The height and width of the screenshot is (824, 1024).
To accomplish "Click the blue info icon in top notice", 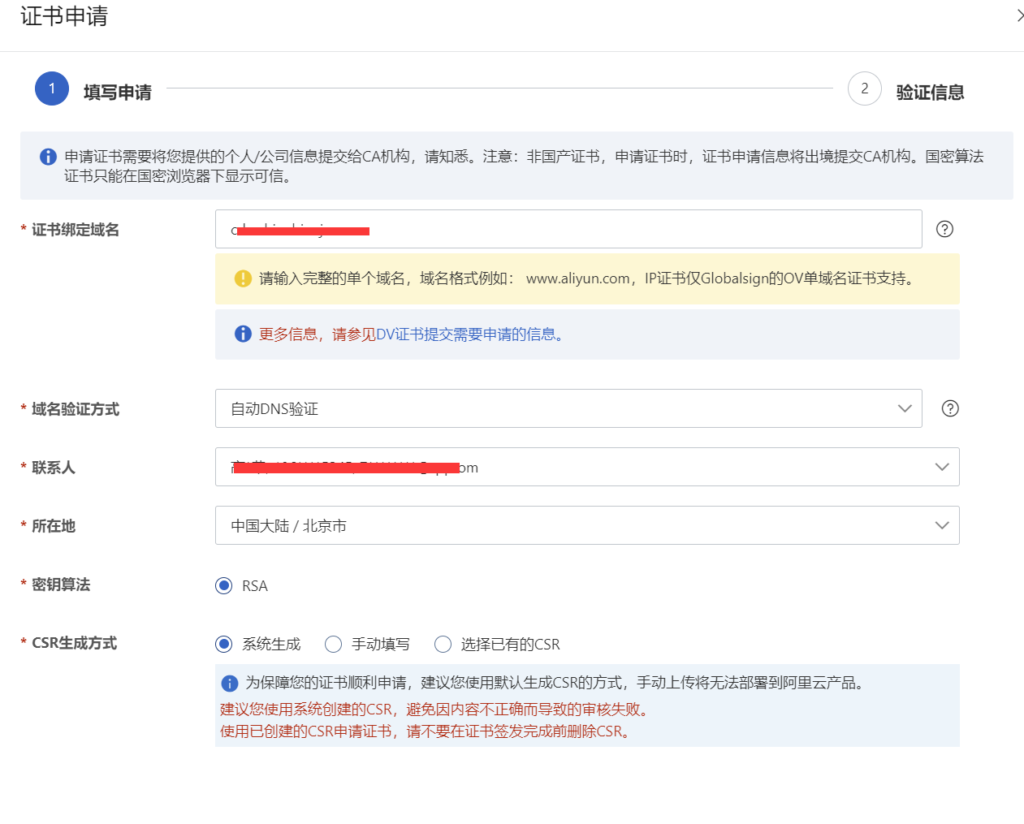I will [47, 157].
